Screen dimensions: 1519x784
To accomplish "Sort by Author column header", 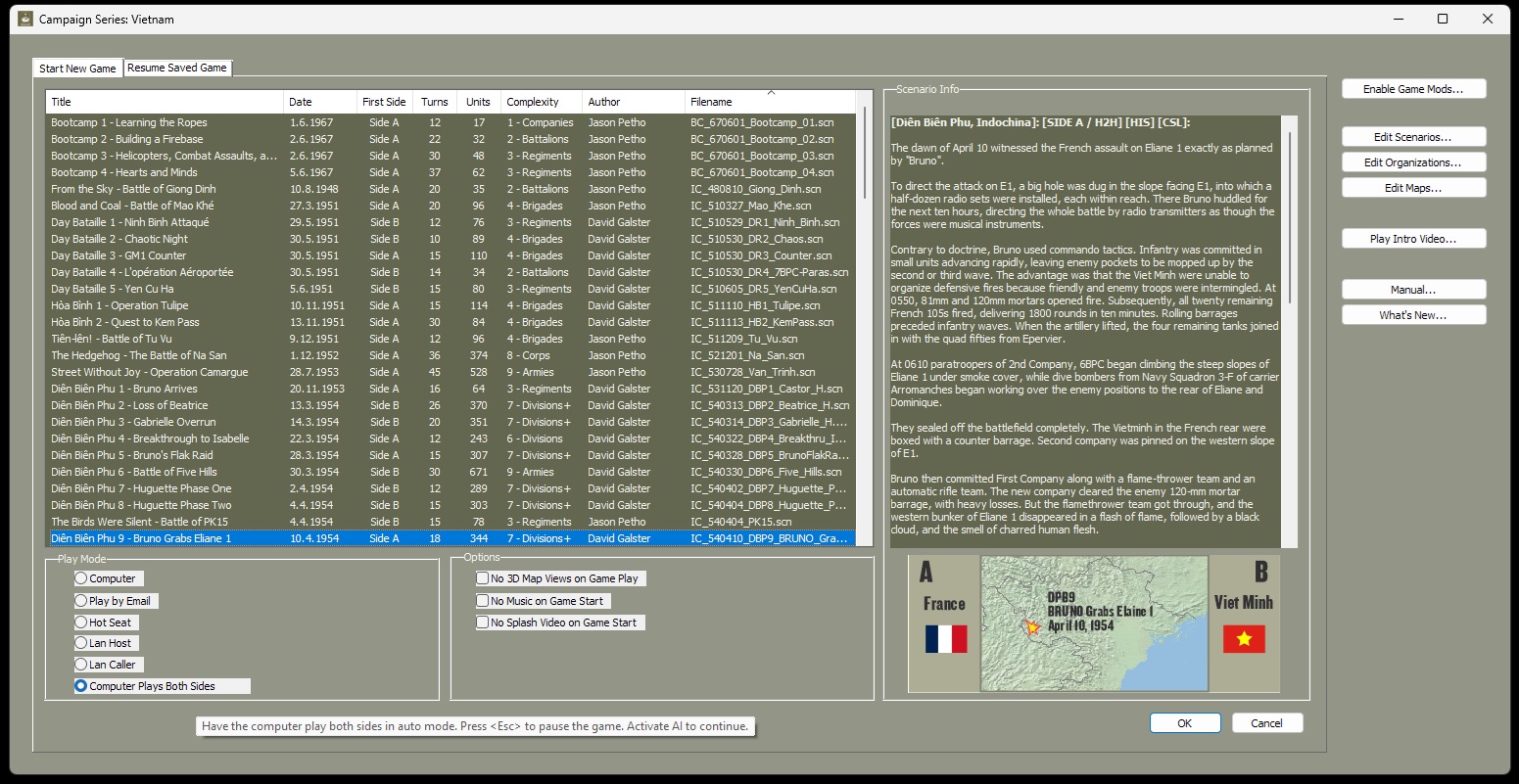I will point(634,102).
